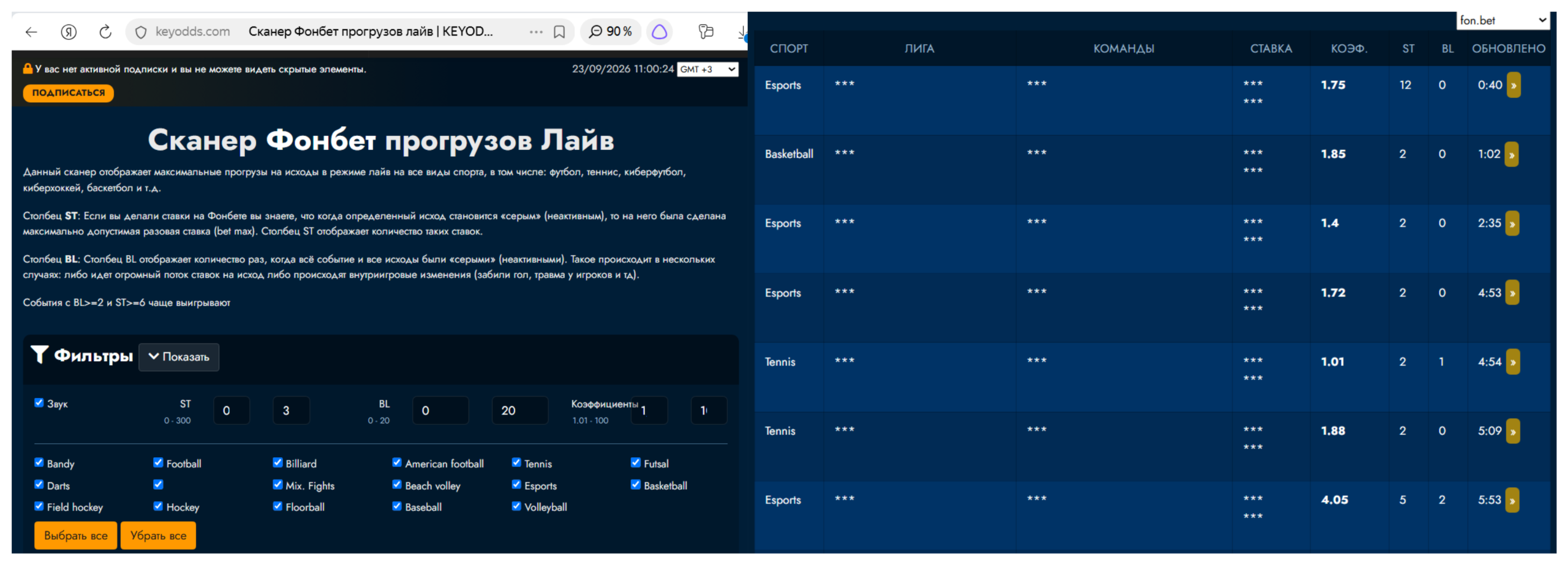
Task: Open the arrow button in the 2:35 row
Action: tap(1512, 223)
